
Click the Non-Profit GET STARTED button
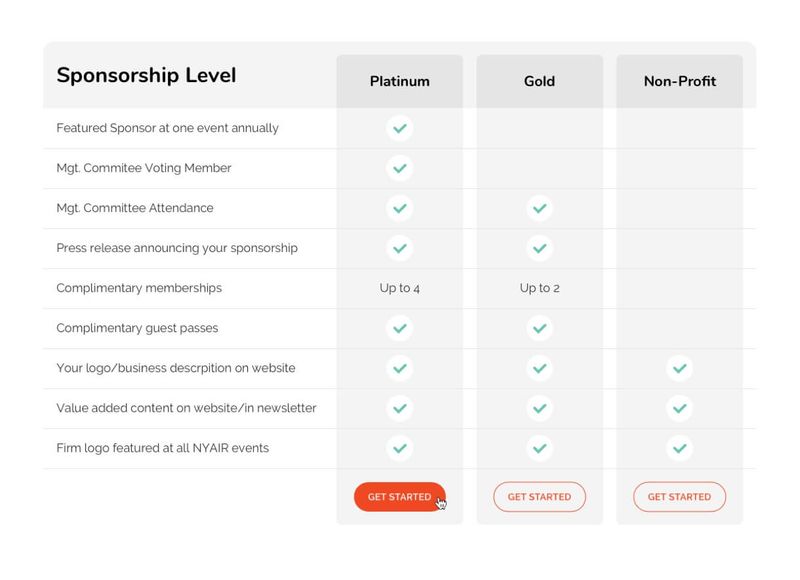680,497
